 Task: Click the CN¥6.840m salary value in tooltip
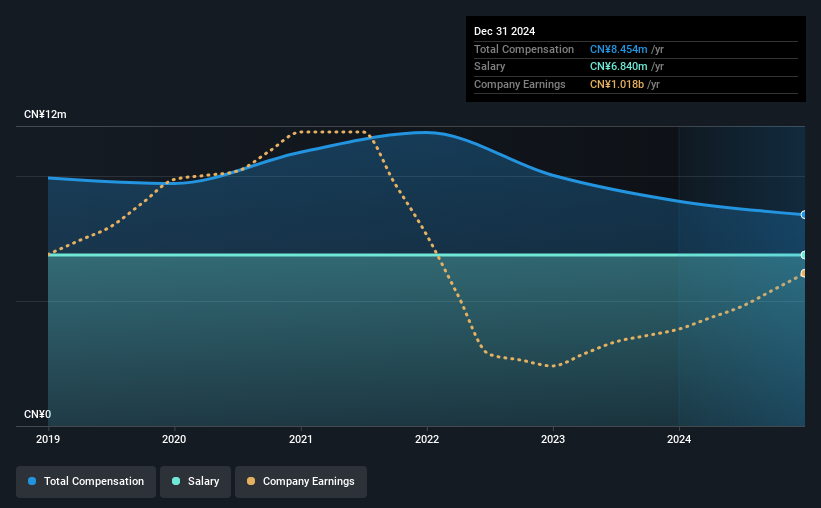618,67
